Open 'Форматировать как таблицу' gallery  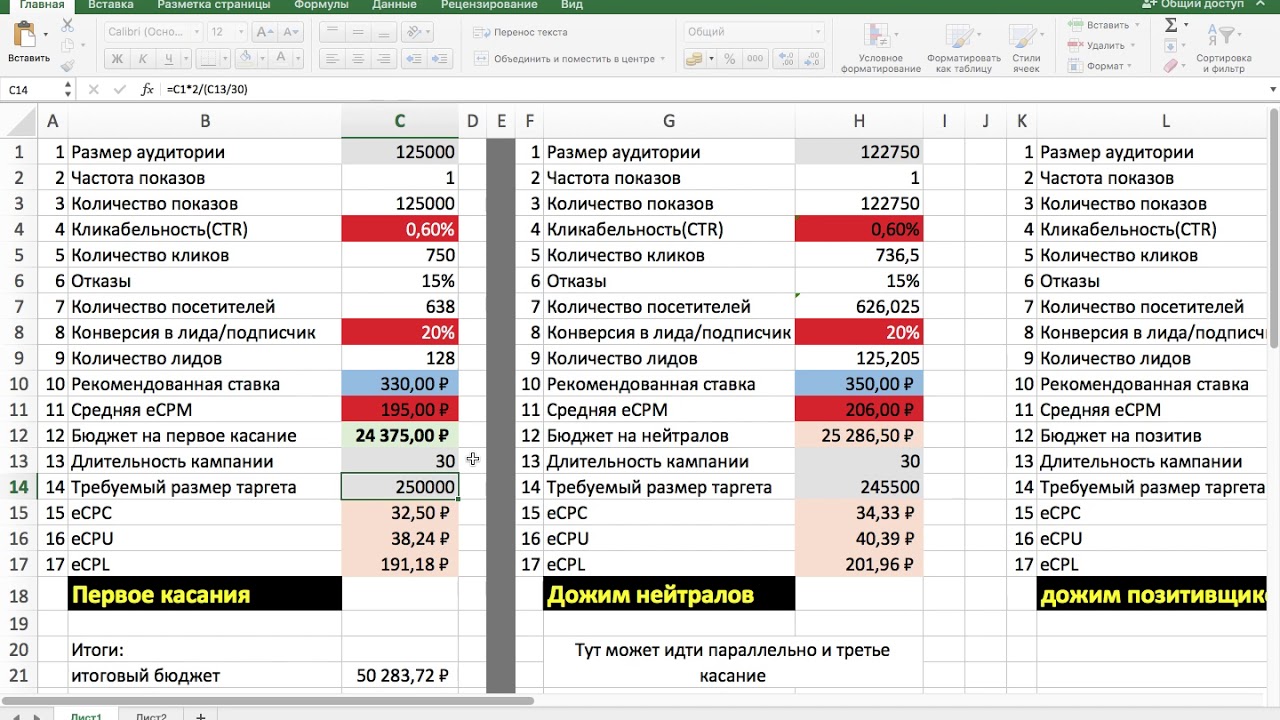pyautogui.click(x=964, y=48)
